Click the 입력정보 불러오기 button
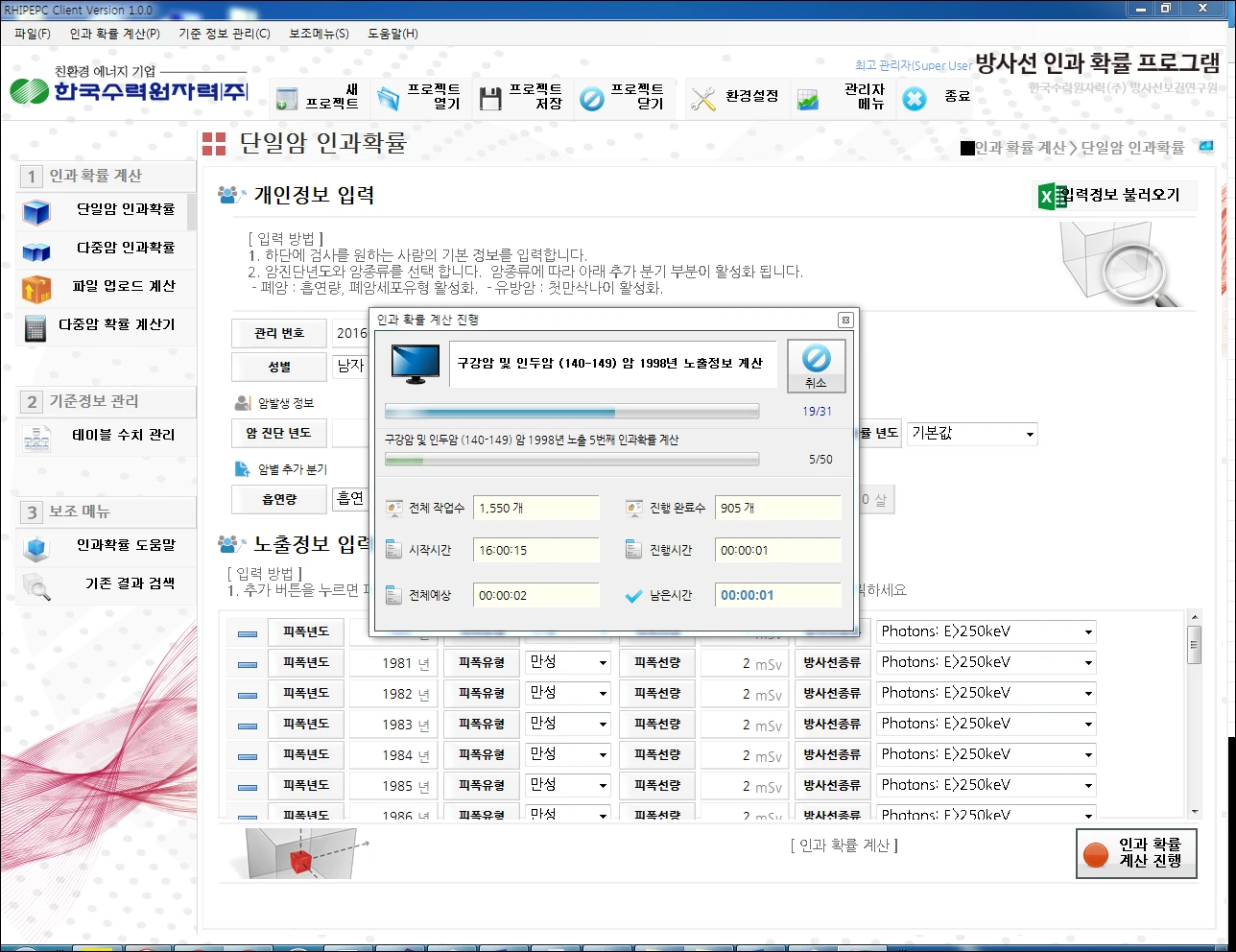Screen dimensions: 1236x952 pyautogui.click(x=1114, y=196)
